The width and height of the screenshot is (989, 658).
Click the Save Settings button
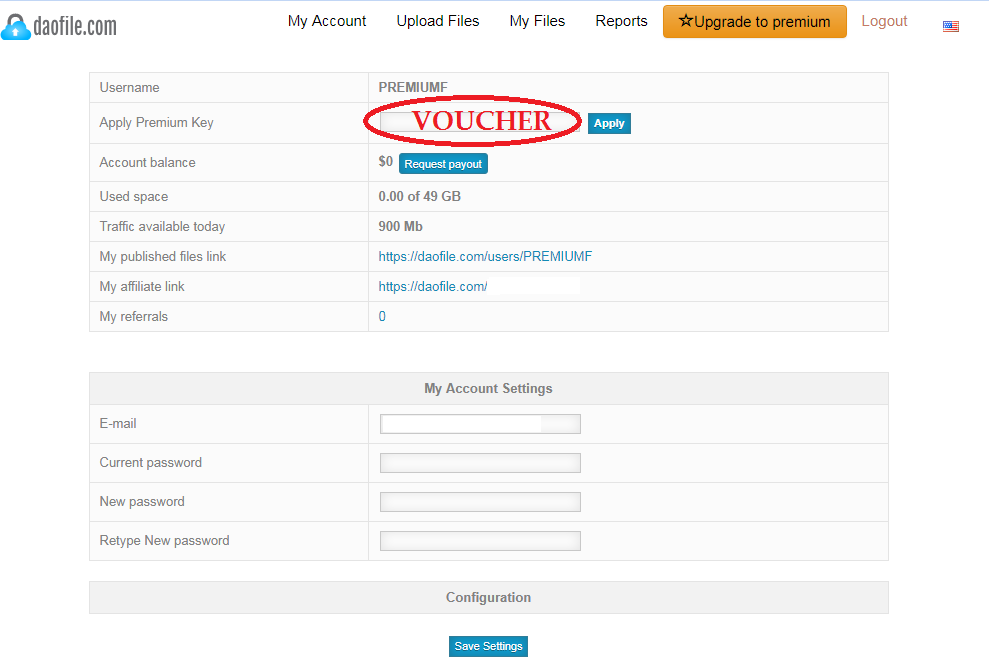pos(488,646)
